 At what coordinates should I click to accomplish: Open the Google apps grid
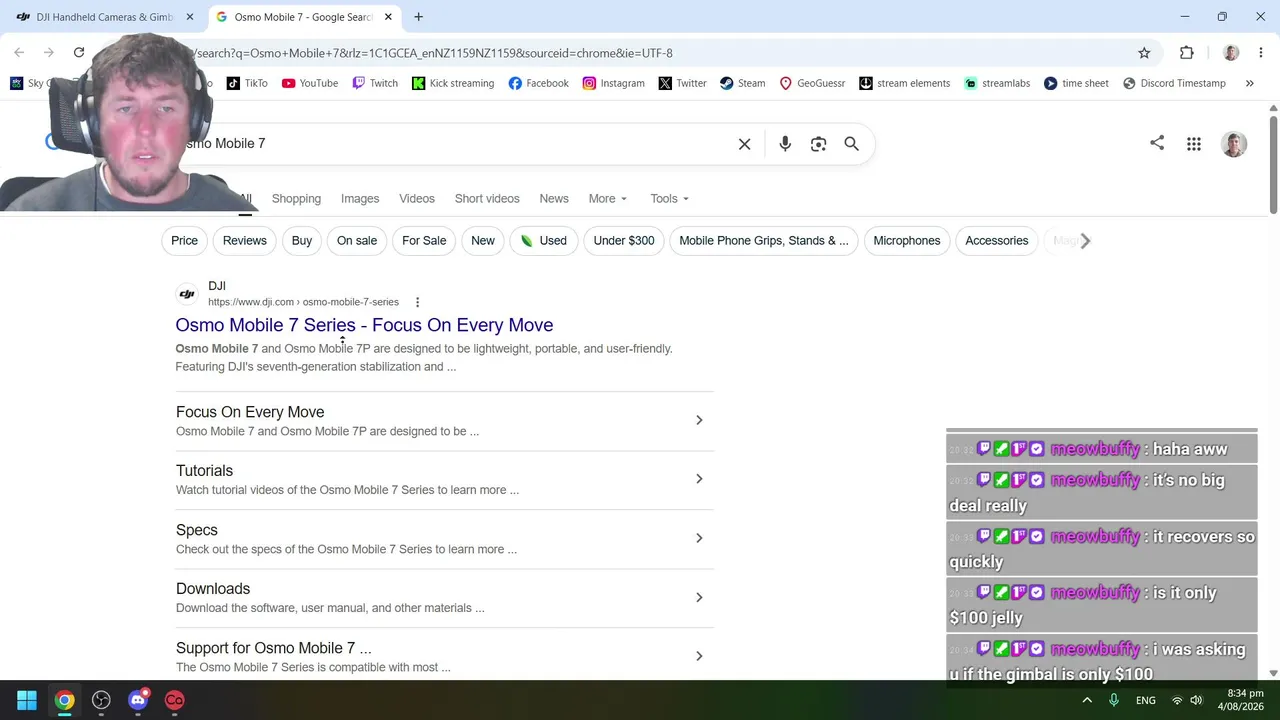pos(1194,144)
